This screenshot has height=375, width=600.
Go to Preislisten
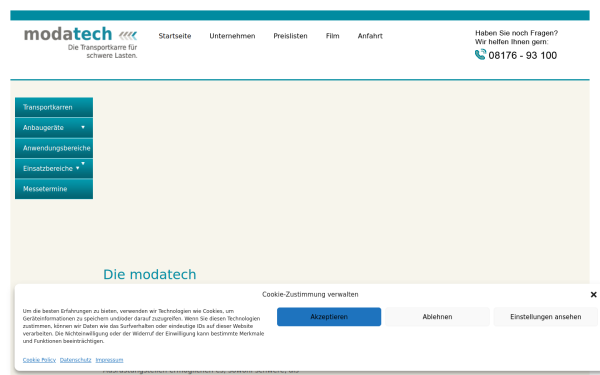click(x=290, y=36)
